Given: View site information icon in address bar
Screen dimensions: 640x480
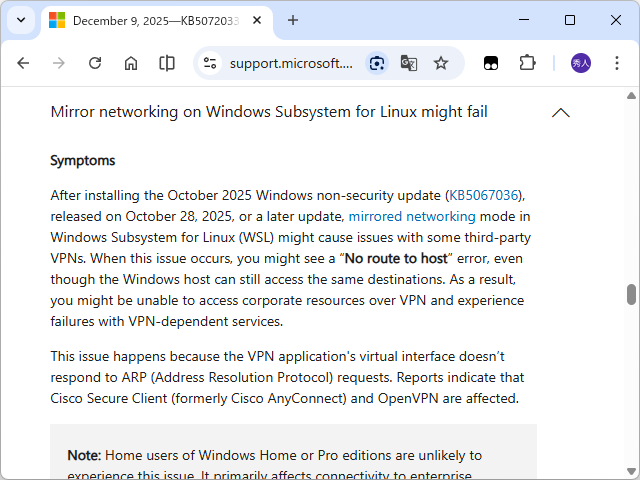Looking at the screenshot, I should click(210, 63).
